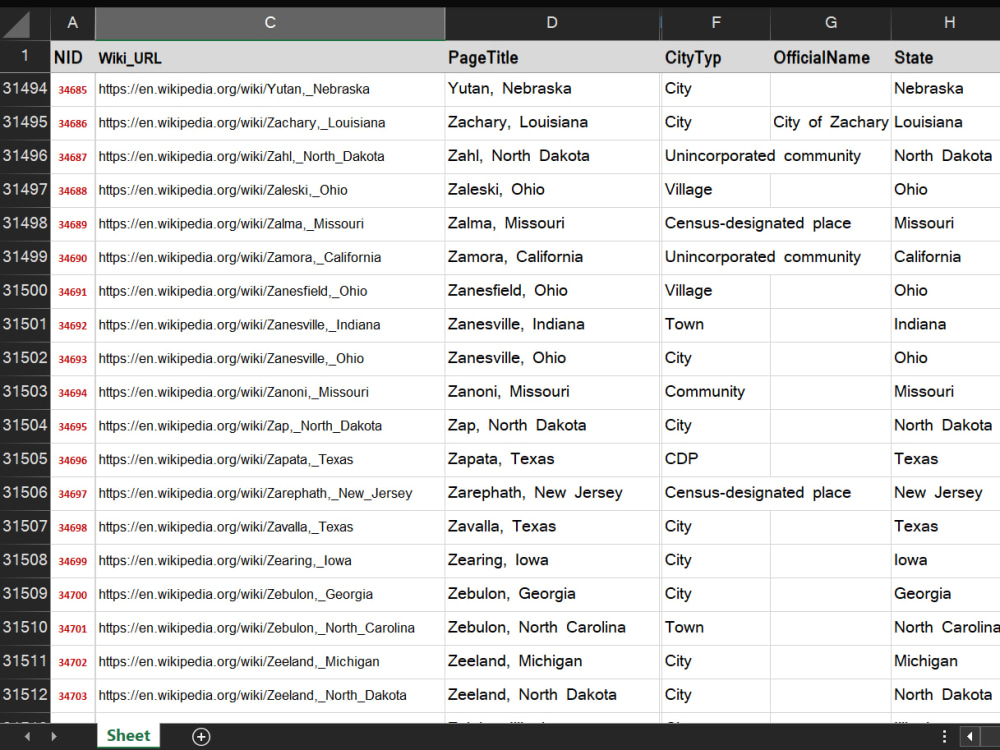
Task: Select row header 31512
Action: pyautogui.click(x=25, y=695)
